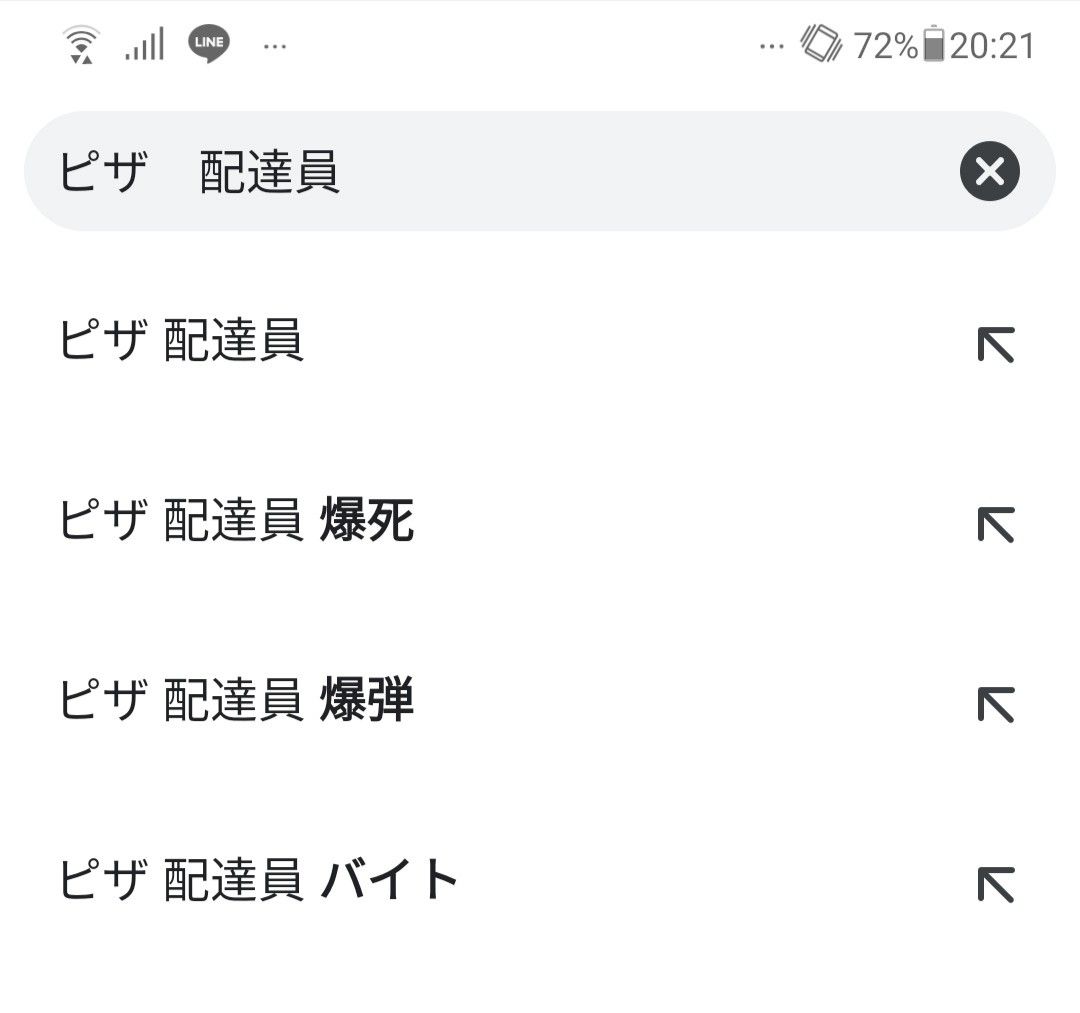Fill query with 爆死 suggestion arrow
The width and height of the screenshot is (1080, 1013).
[996, 525]
